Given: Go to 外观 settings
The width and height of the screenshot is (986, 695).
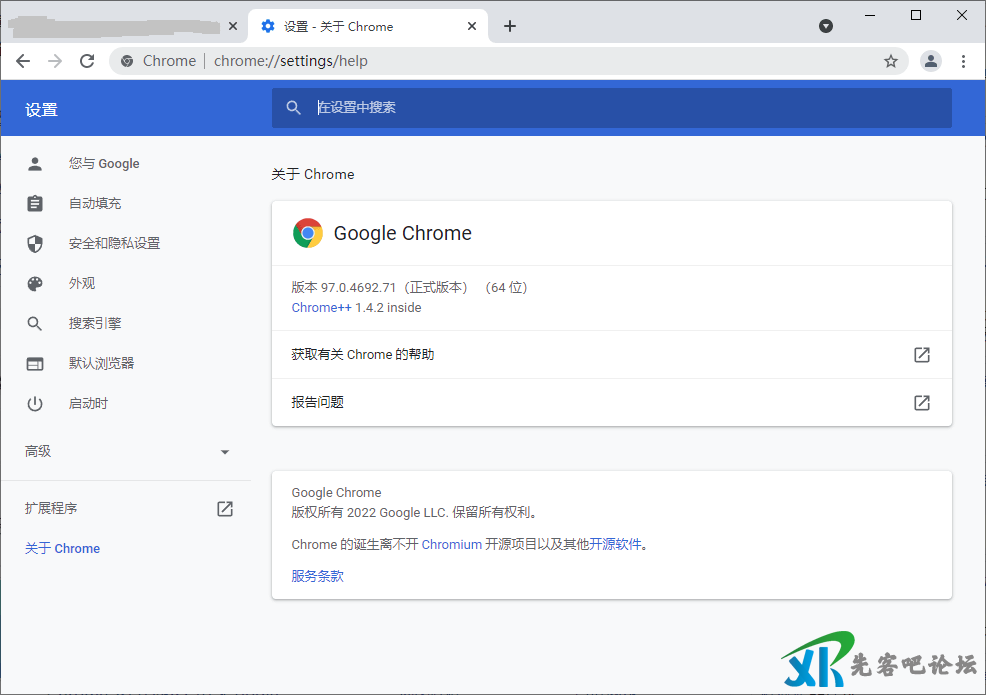Looking at the screenshot, I should (x=82, y=284).
